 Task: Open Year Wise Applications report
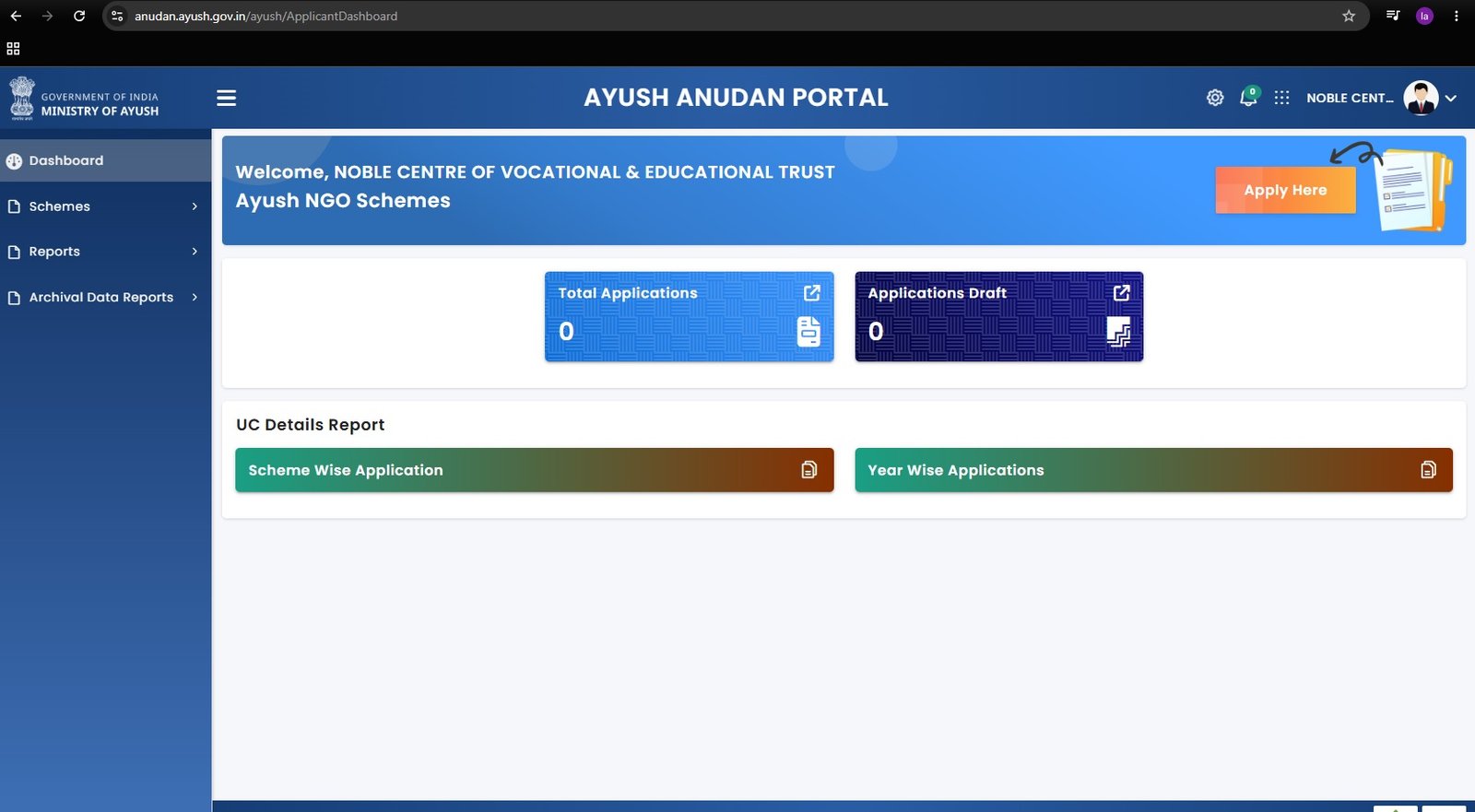(x=1153, y=470)
